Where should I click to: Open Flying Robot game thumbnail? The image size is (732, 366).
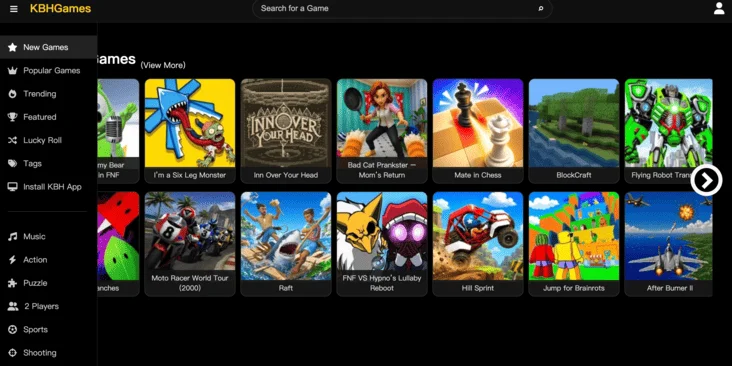(669, 123)
